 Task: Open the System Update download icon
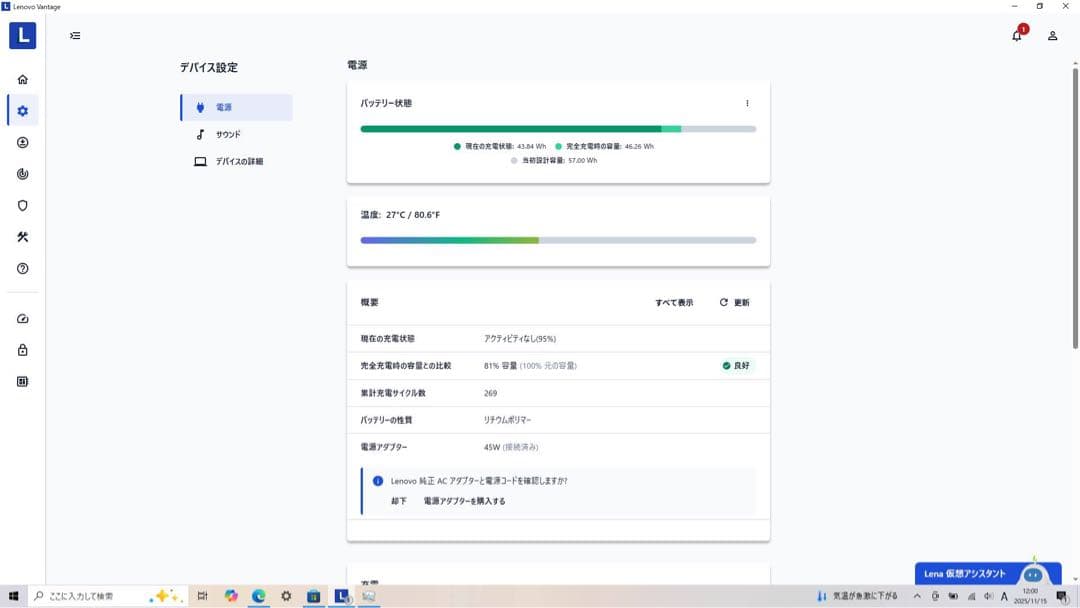click(22, 143)
